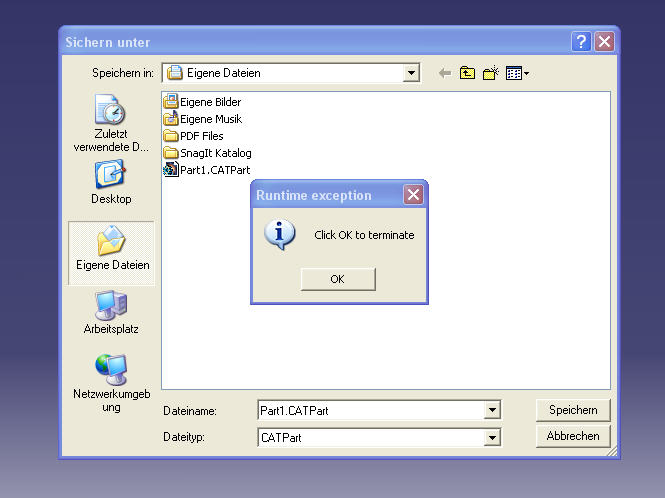The height and width of the screenshot is (498, 665).
Task: Click the Speichern button
Action: [x=573, y=410]
